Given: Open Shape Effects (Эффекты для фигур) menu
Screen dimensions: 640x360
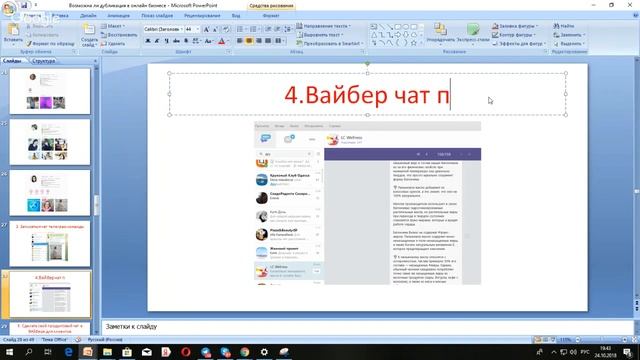Looking at the screenshot, I should click(x=519, y=43).
